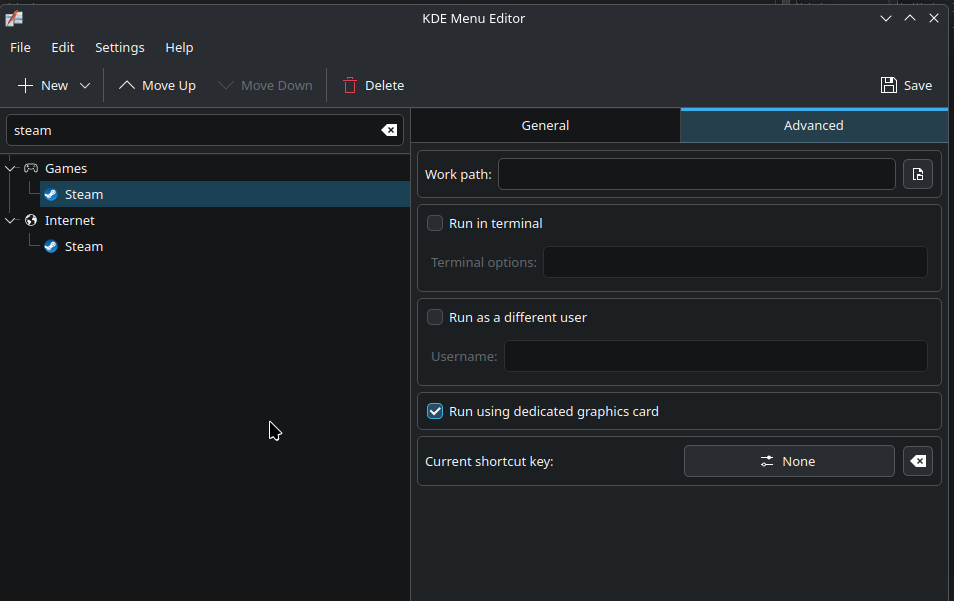Click the Internet globe category icon
The image size is (954, 601).
click(x=31, y=220)
